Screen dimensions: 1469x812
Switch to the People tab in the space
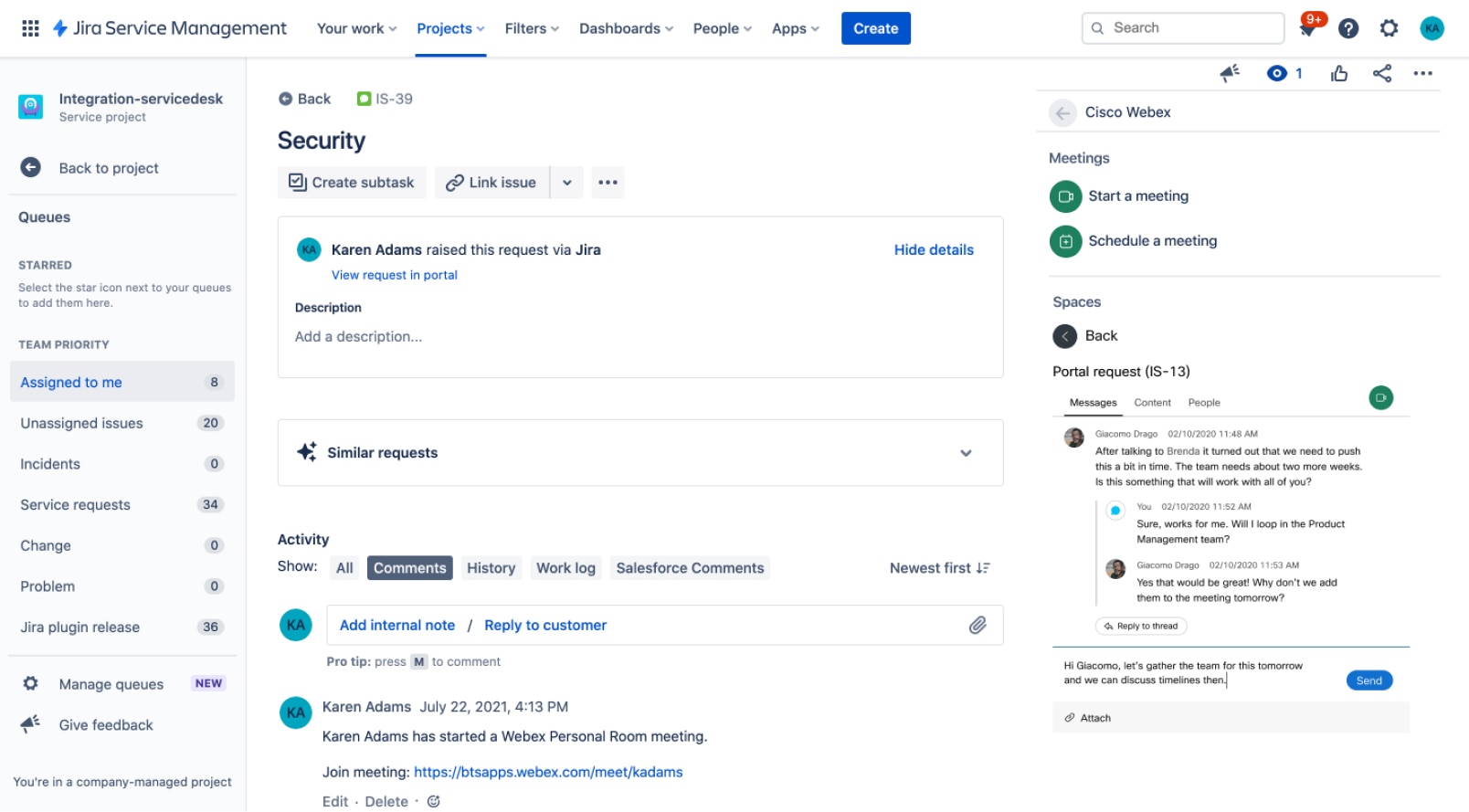click(x=1204, y=403)
